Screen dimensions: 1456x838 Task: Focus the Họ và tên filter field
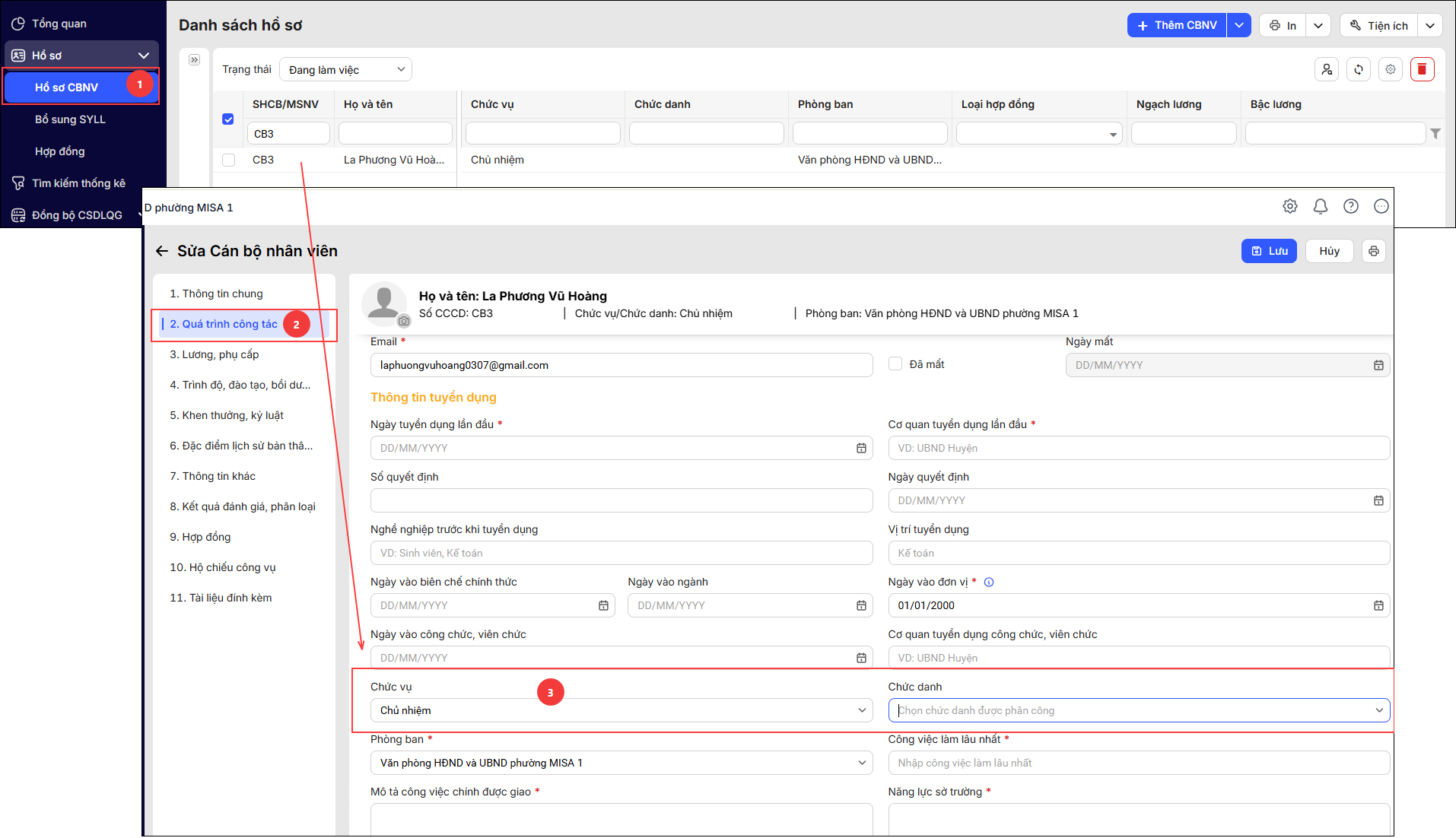tap(396, 134)
